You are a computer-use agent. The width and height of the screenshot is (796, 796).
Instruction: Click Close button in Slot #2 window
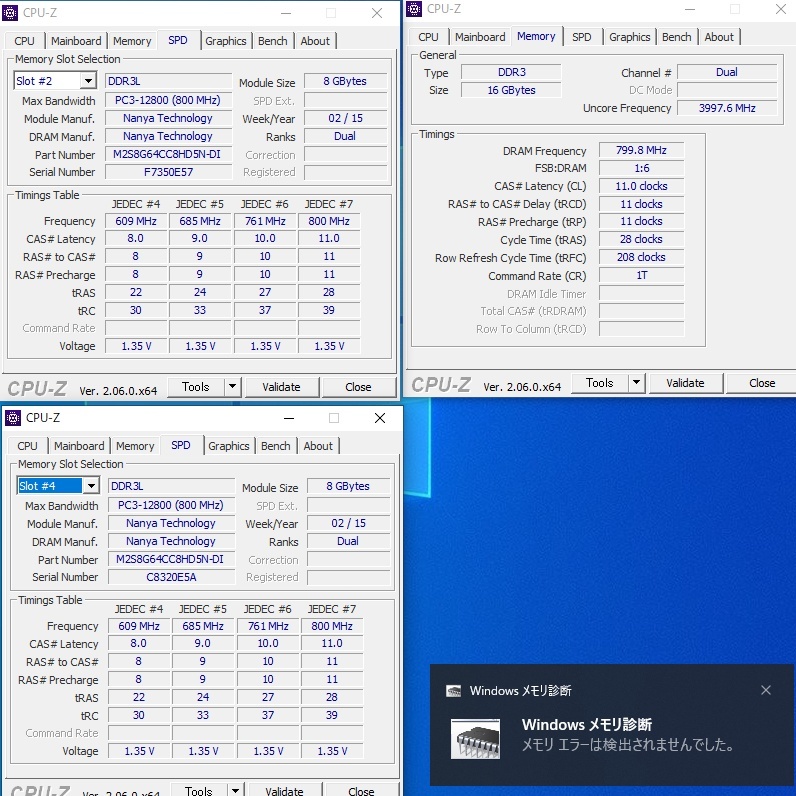point(358,387)
